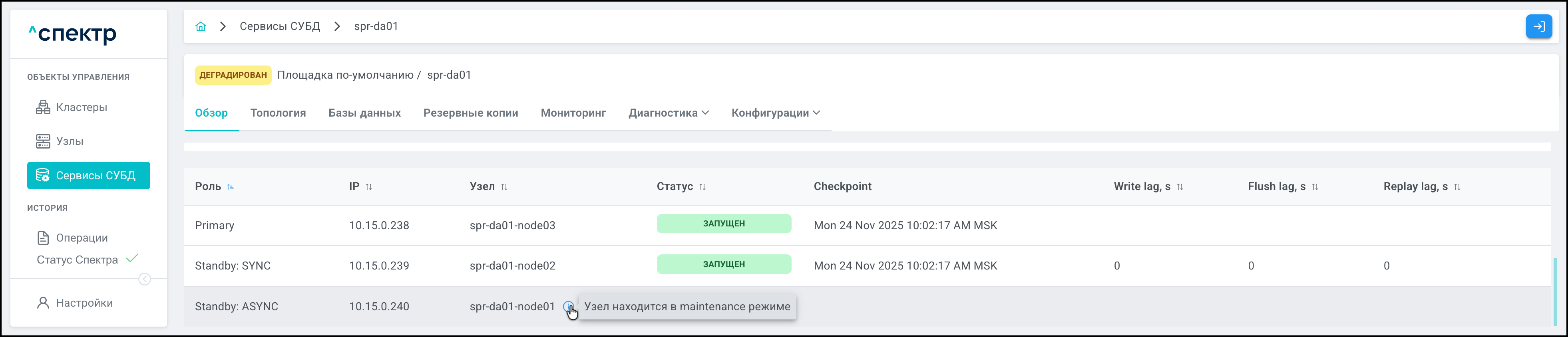The height and width of the screenshot is (337, 1568).
Task: Expand the Конфигурации dropdown
Action: pyautogui.click(x=776, y=113)
